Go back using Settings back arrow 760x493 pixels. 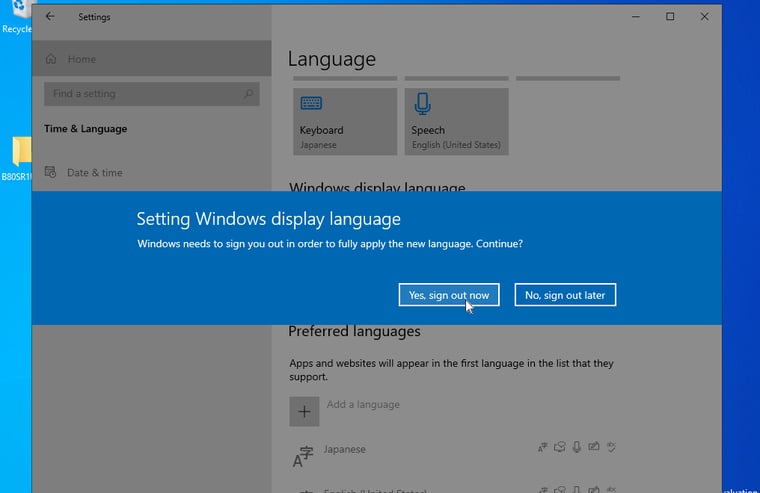(50, 16)
